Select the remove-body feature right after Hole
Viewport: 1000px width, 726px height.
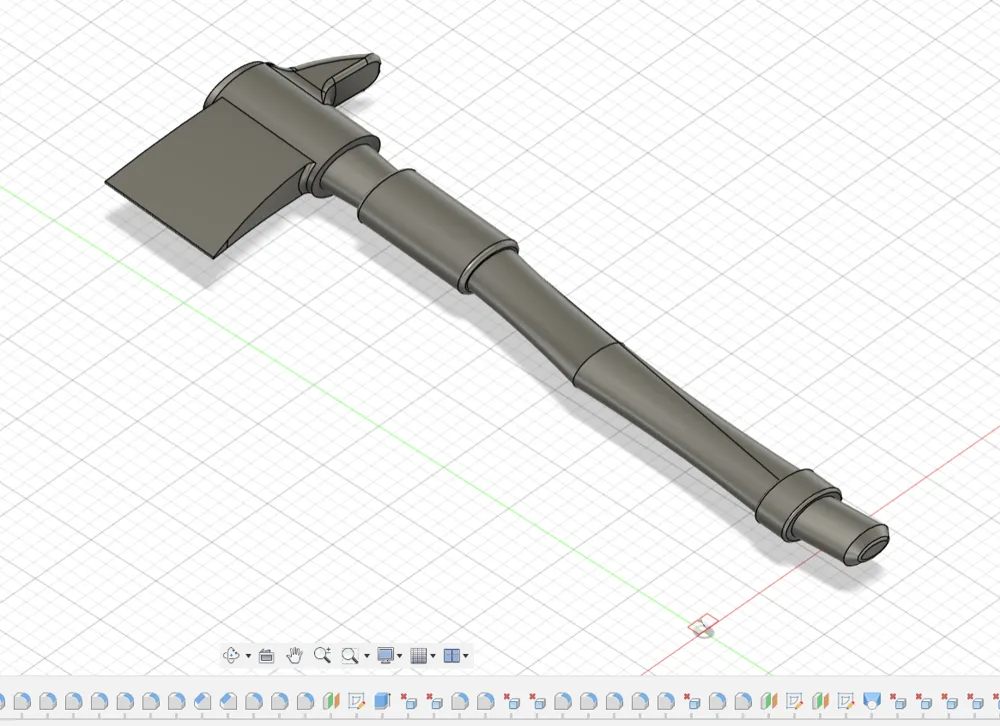point(897,701)
